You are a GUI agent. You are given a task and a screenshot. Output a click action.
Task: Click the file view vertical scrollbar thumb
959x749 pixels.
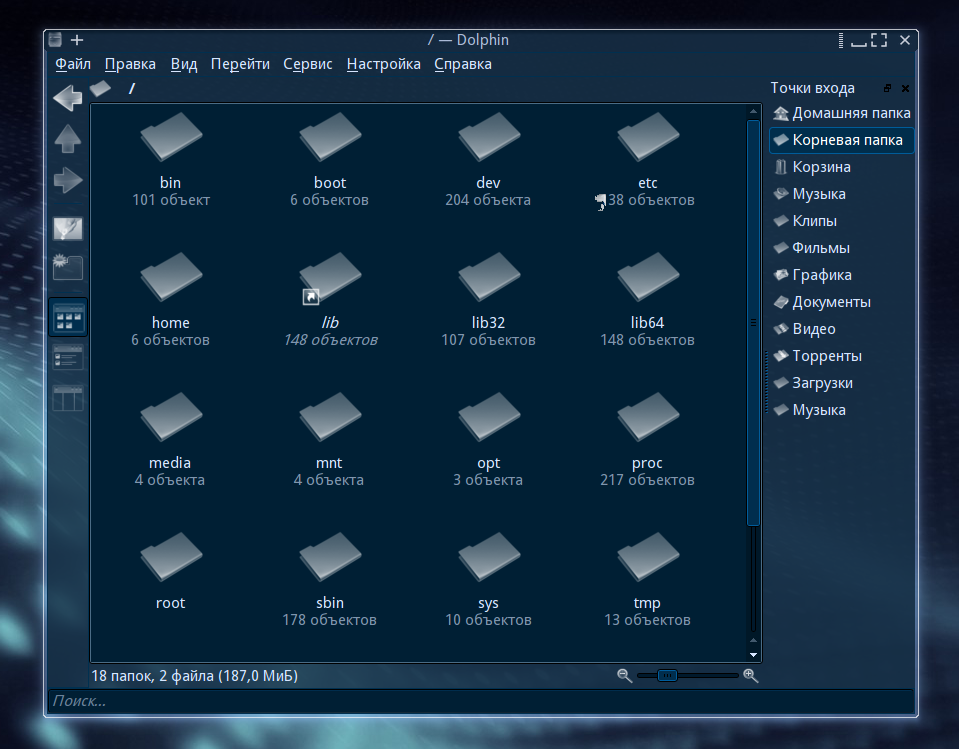(754, 322)
